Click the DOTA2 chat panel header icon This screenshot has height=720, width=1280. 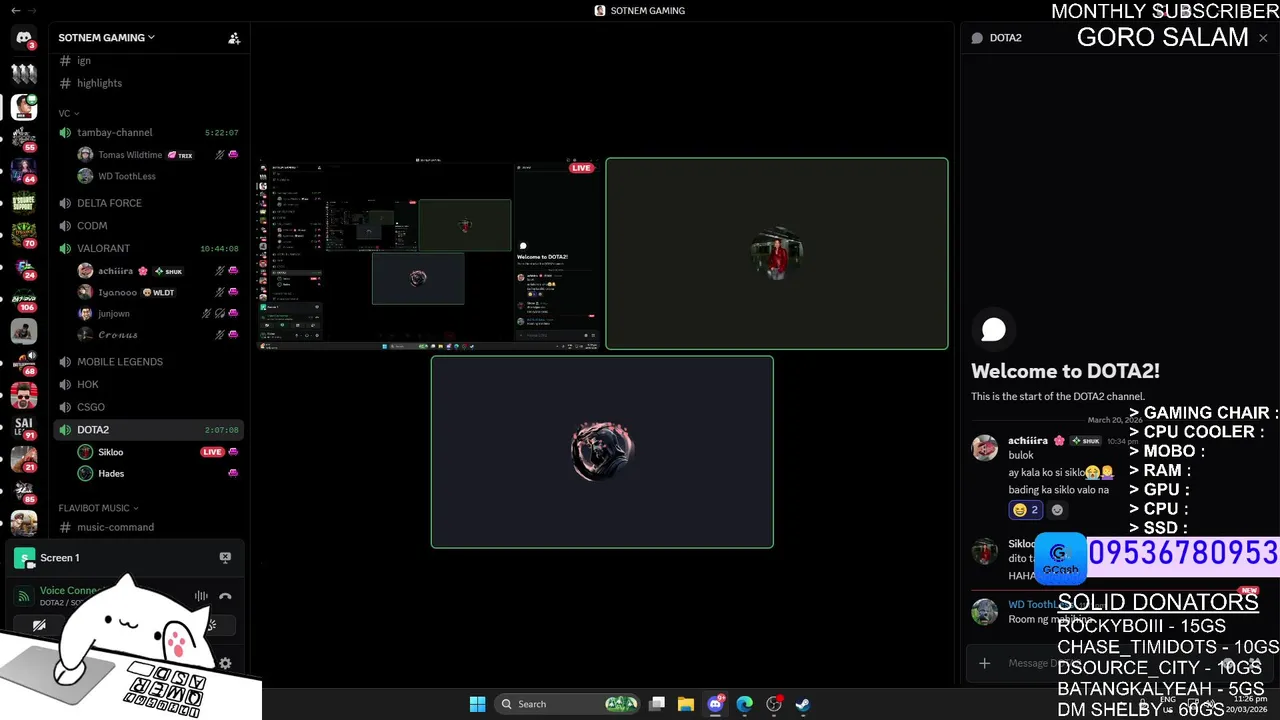tap(978, 38)
